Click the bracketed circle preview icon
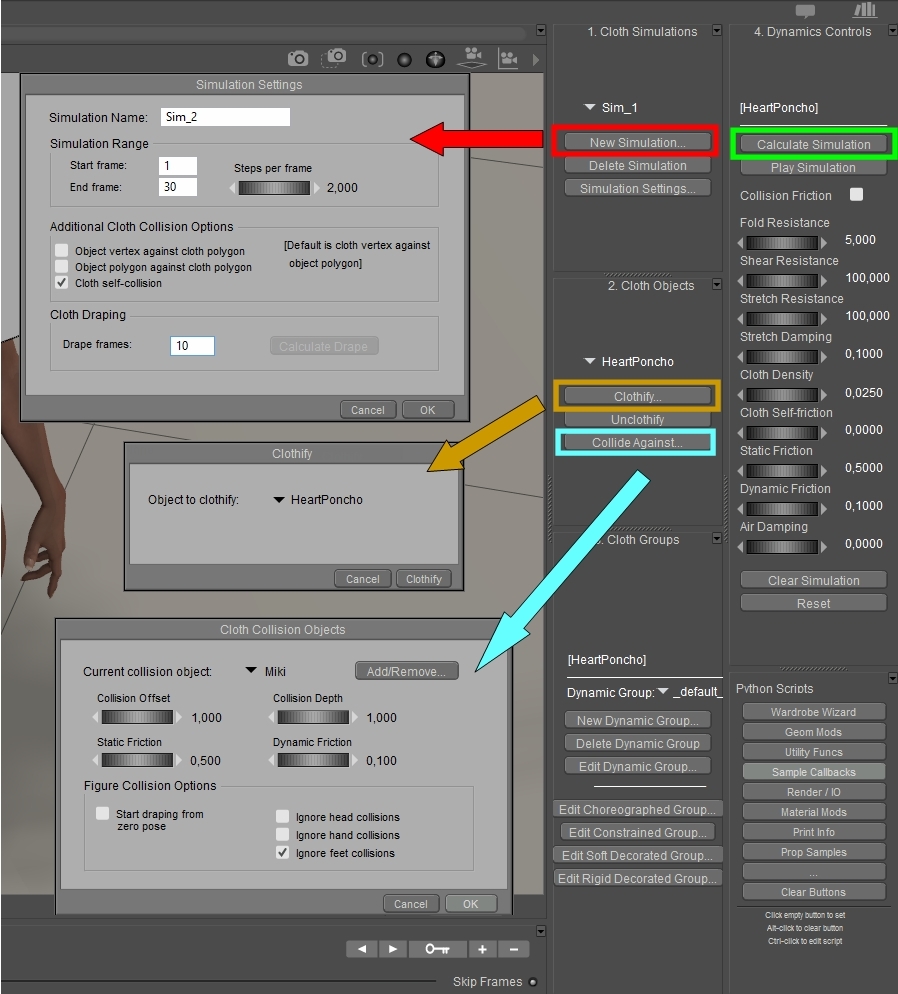 click(x=372, y=60)
